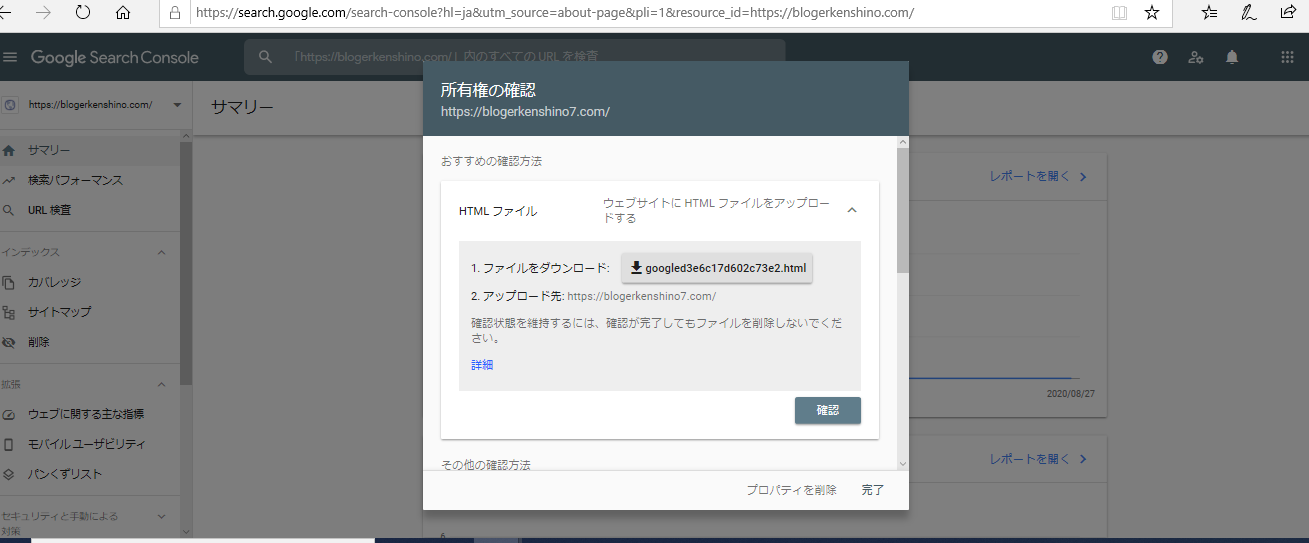Open the reading view book icon
The image size is (1309, 543).
pyautogui.click(x=1119, y=13)
